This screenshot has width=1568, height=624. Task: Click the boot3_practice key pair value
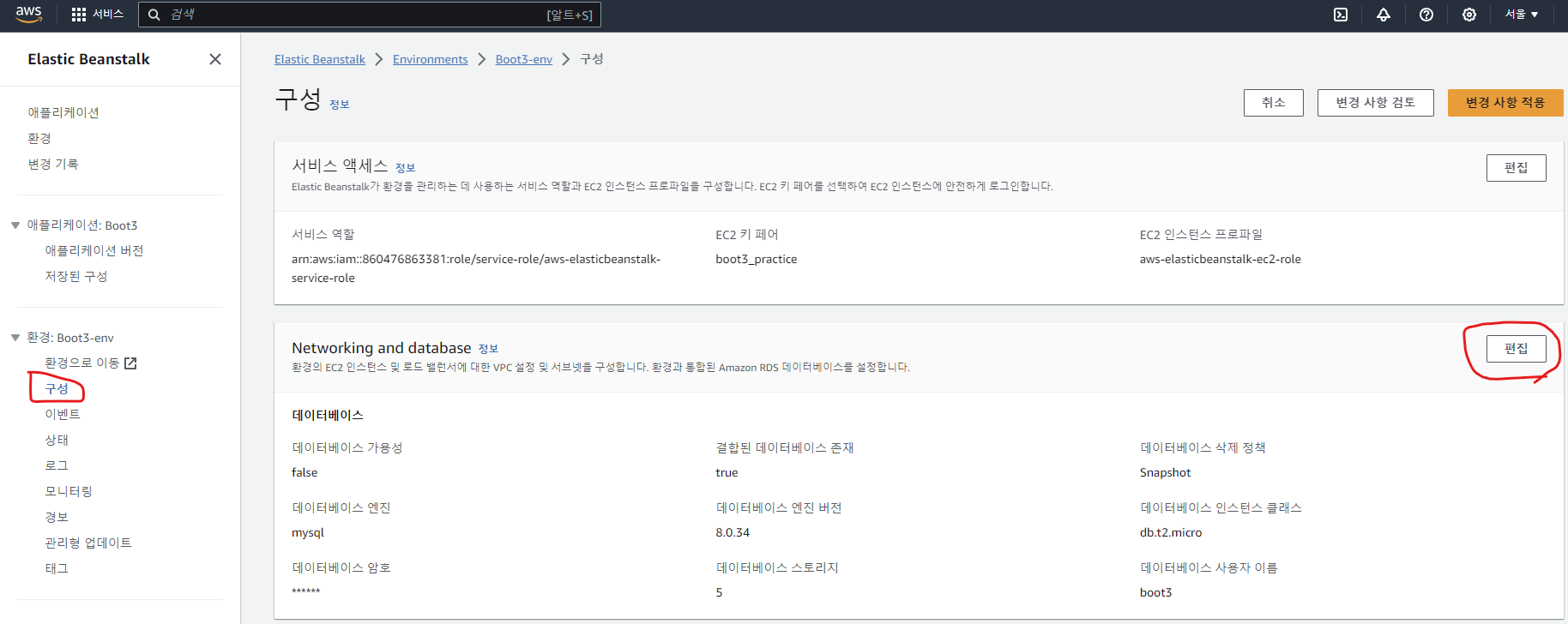tap(757, 259)
